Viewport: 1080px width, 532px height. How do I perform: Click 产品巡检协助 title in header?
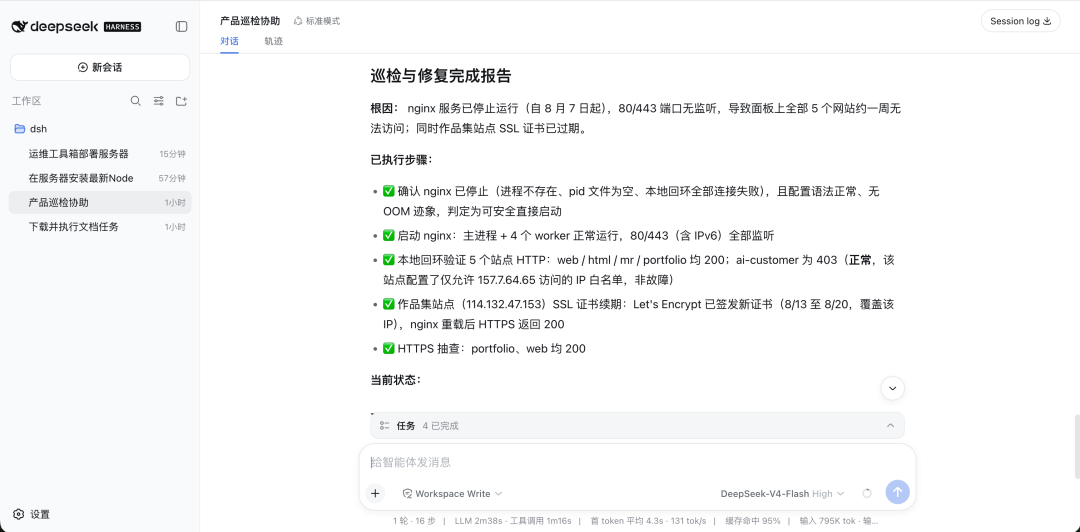coord(250,21)
